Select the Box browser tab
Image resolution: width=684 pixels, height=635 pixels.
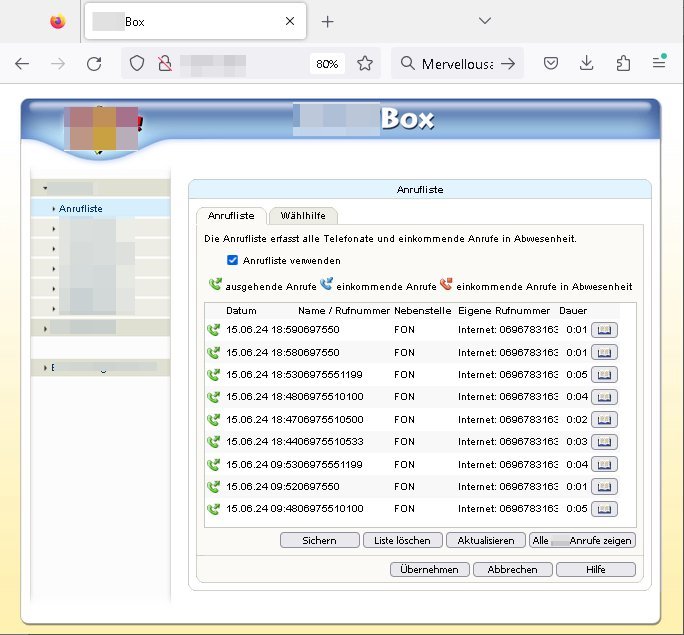195,21
